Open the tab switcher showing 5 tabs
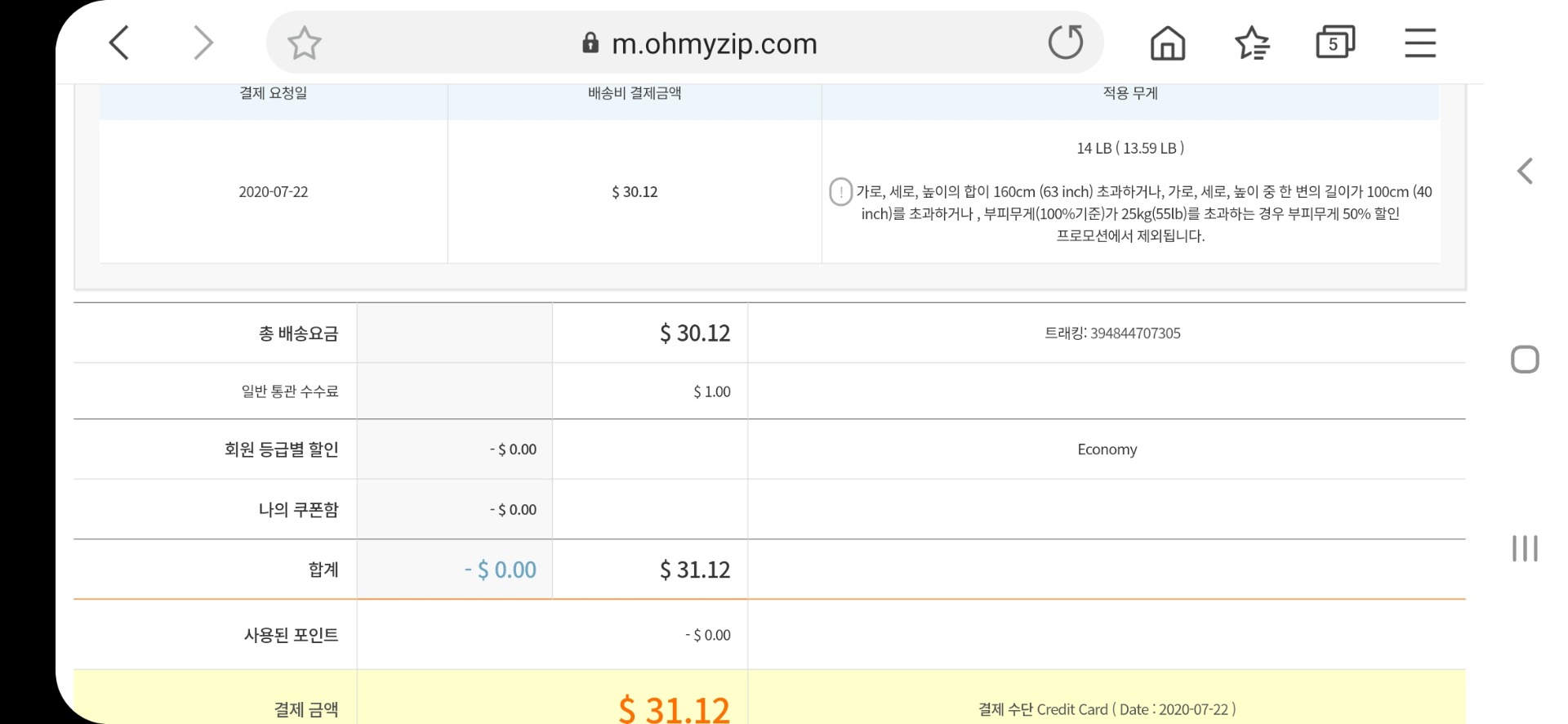This screenshot has height=724, width=1568. pyautogui.click(x=1335, y=42)
